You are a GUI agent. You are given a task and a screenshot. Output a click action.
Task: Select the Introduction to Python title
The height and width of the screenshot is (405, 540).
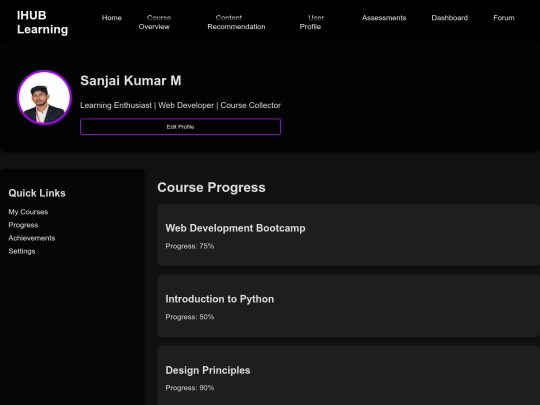[x=220, y=299]
